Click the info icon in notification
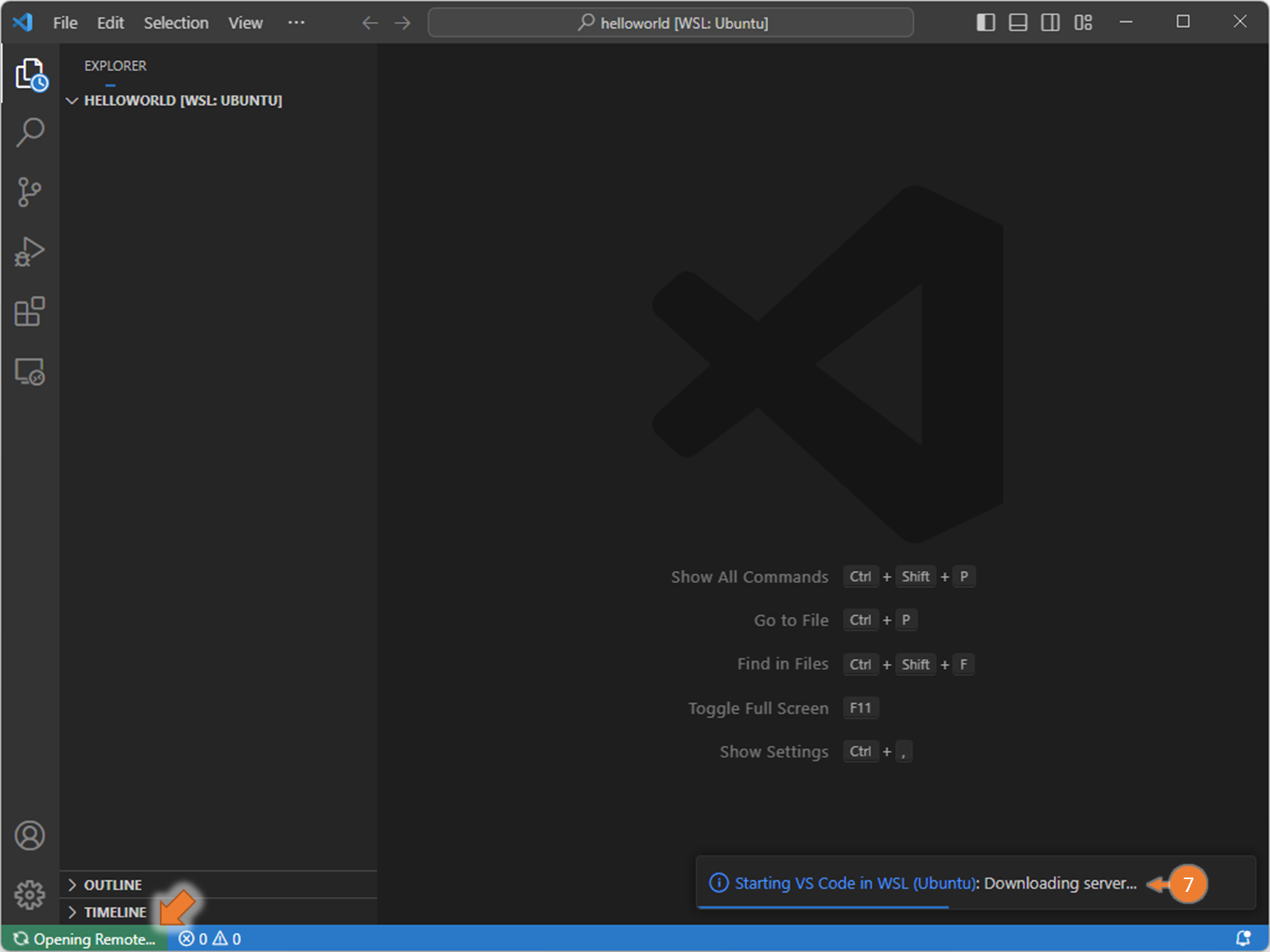 (719, 883)
